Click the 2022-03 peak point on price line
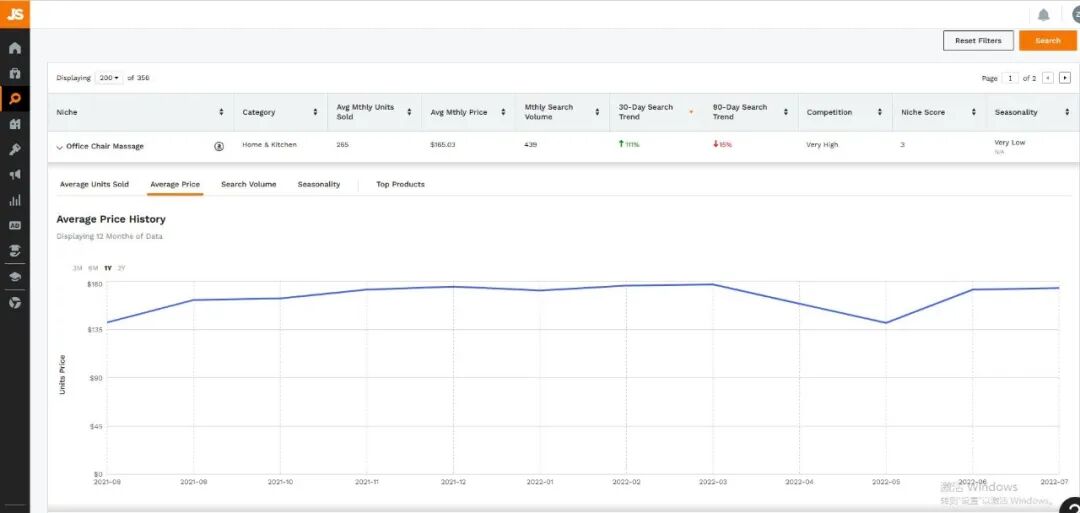The width and height of the screenshot is (1080, 513). (713, 284)
